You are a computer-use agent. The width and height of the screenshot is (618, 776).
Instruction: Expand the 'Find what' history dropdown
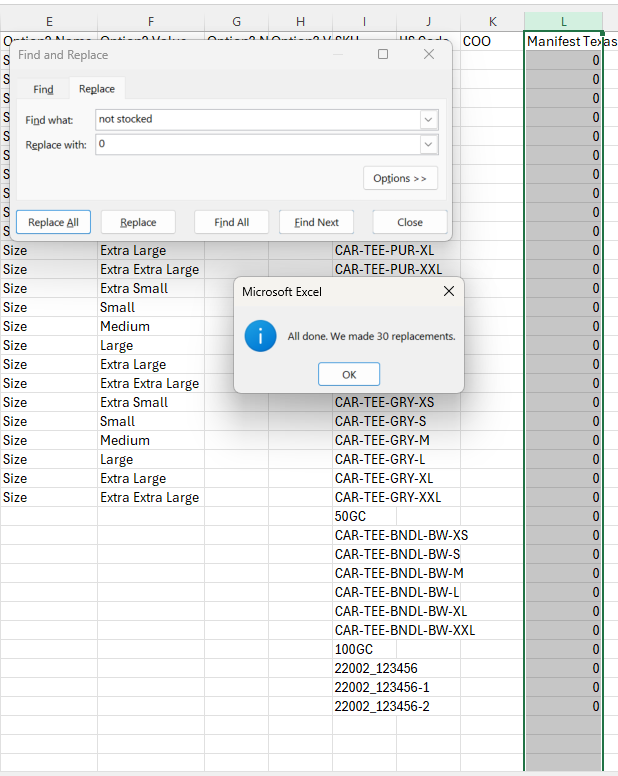[x=428, y=119]
